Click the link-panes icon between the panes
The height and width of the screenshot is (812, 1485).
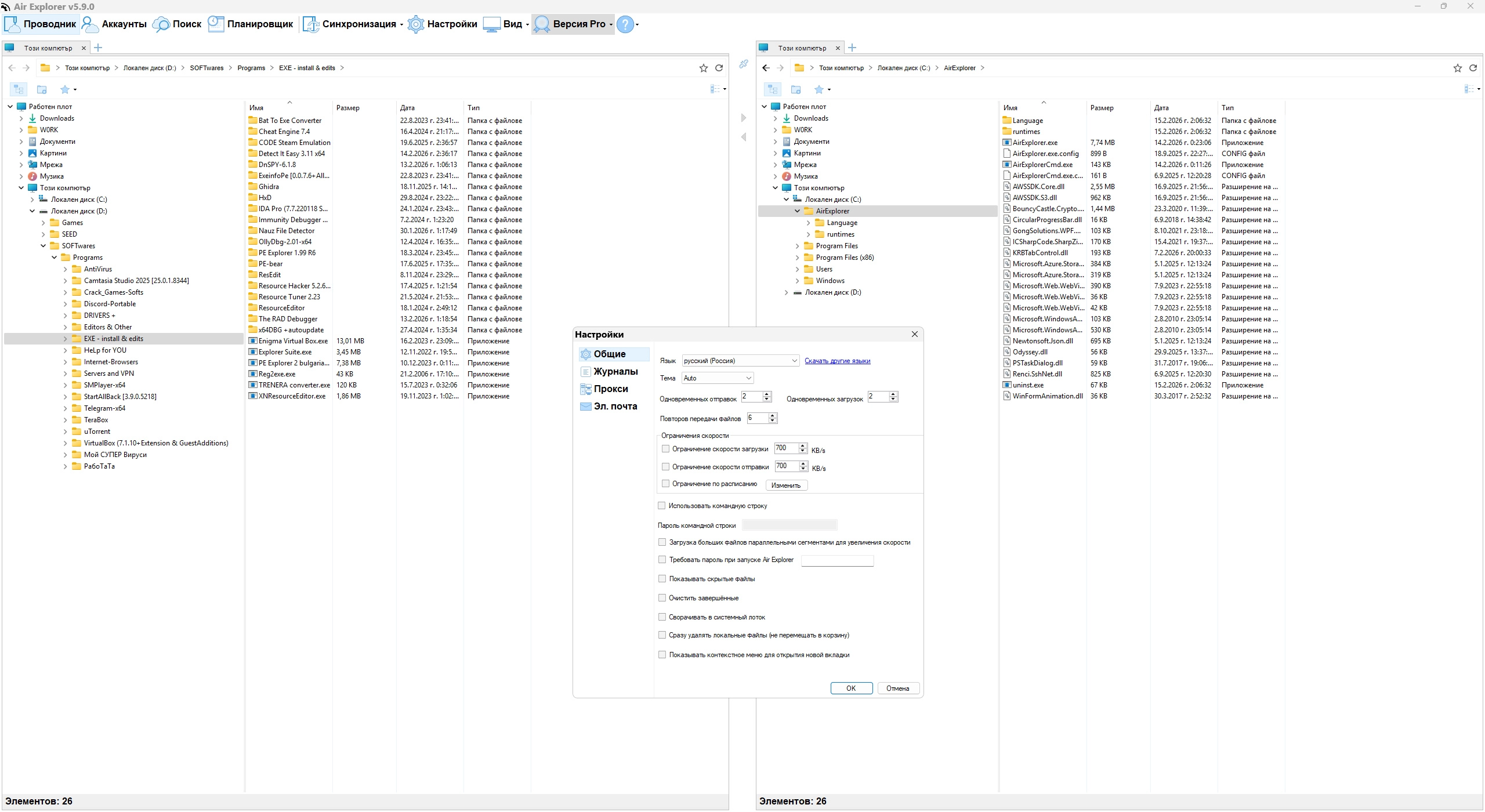click(743, 64)
